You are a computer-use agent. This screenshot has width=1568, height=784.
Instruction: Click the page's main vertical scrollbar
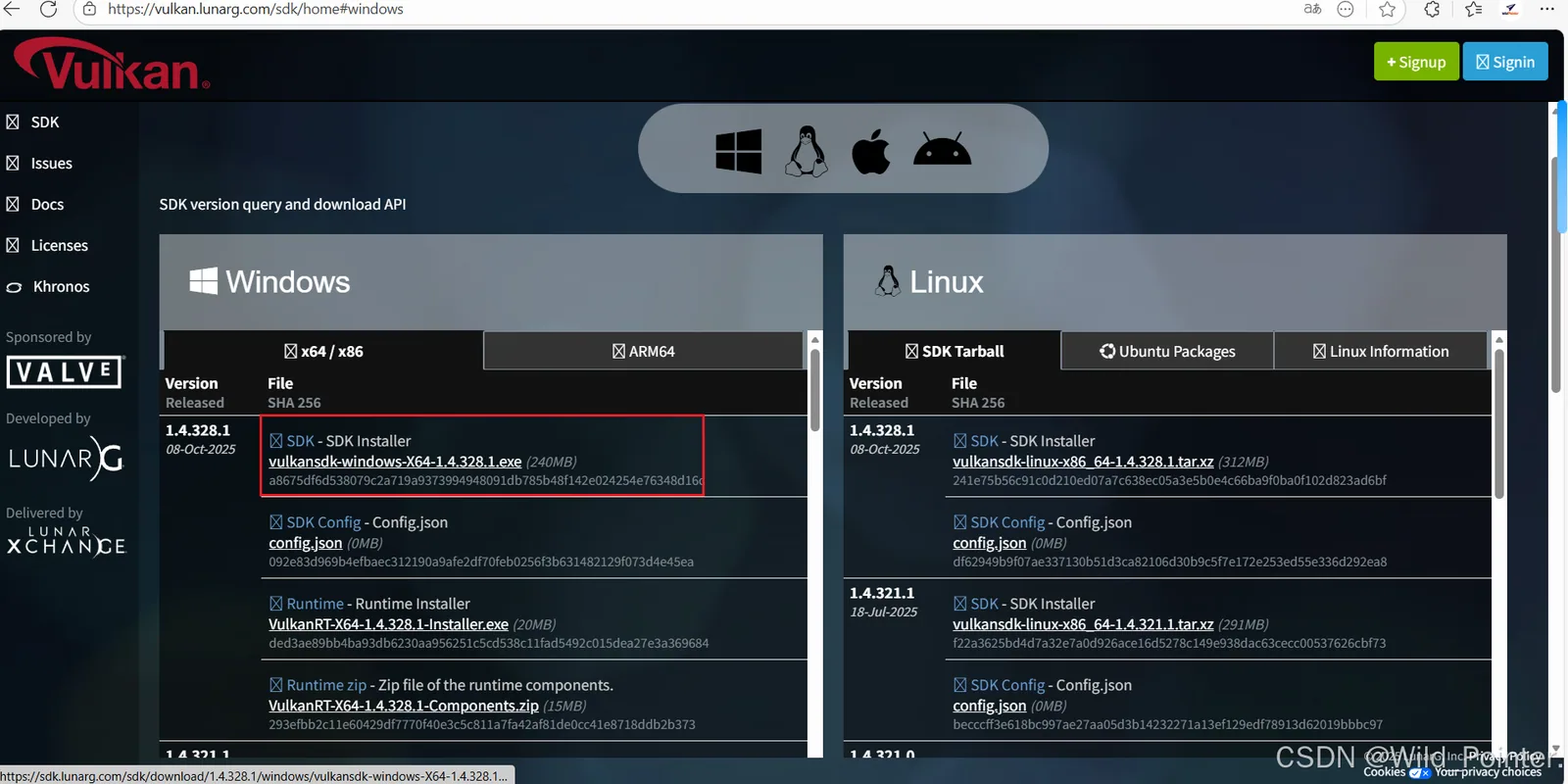pos(1557,274)
